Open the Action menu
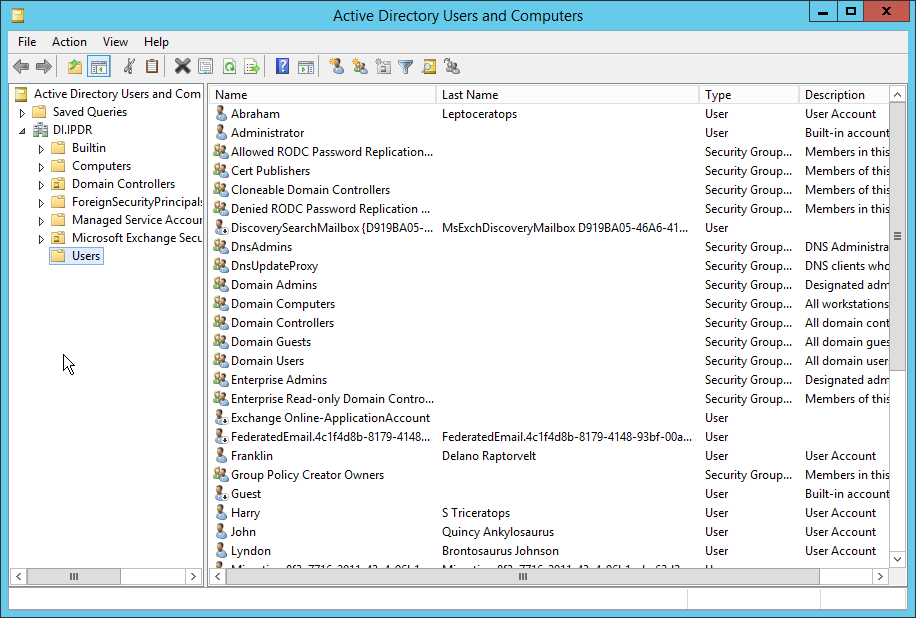The width and height of the screenshot is (916, 618). (x=69, y=42)
